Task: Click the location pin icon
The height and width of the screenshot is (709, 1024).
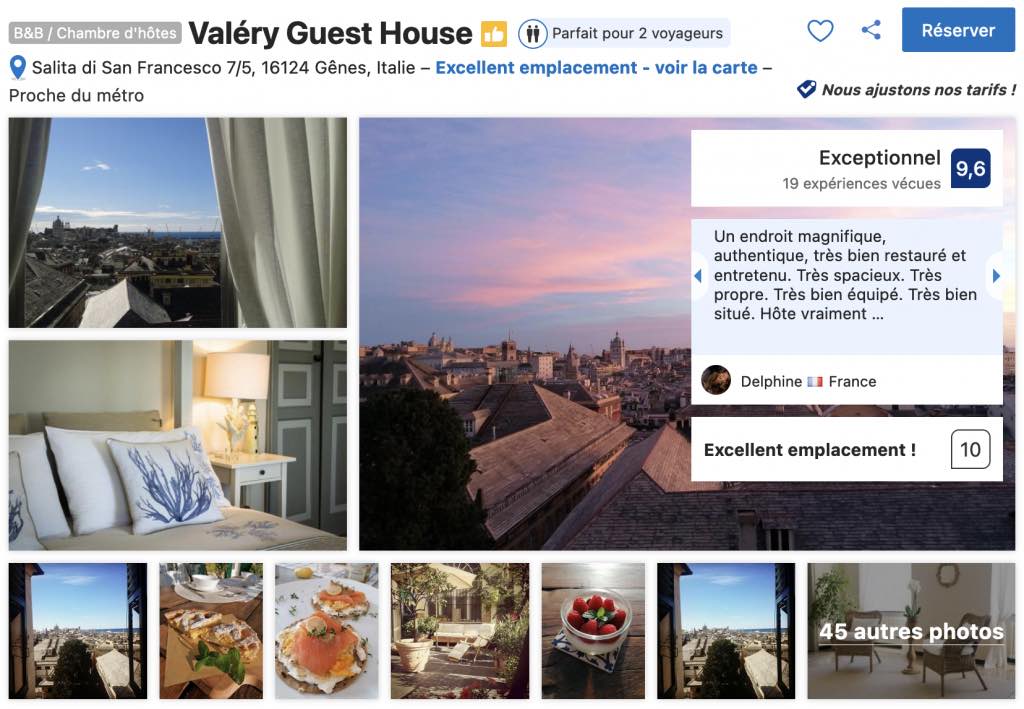Action: [17, 68]
